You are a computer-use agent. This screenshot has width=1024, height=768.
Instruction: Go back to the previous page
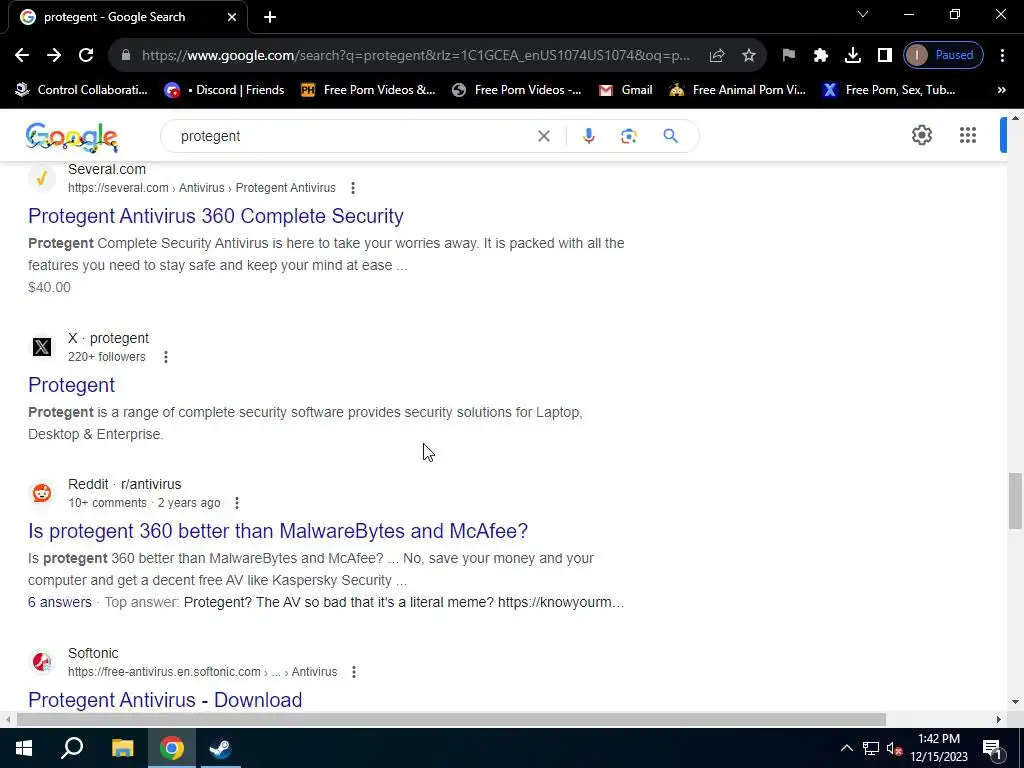22,55
